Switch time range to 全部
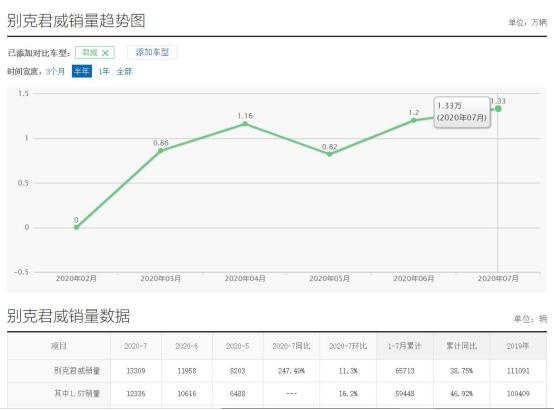The width and height of the screenshot is (554, 410). tap(124, 71)
